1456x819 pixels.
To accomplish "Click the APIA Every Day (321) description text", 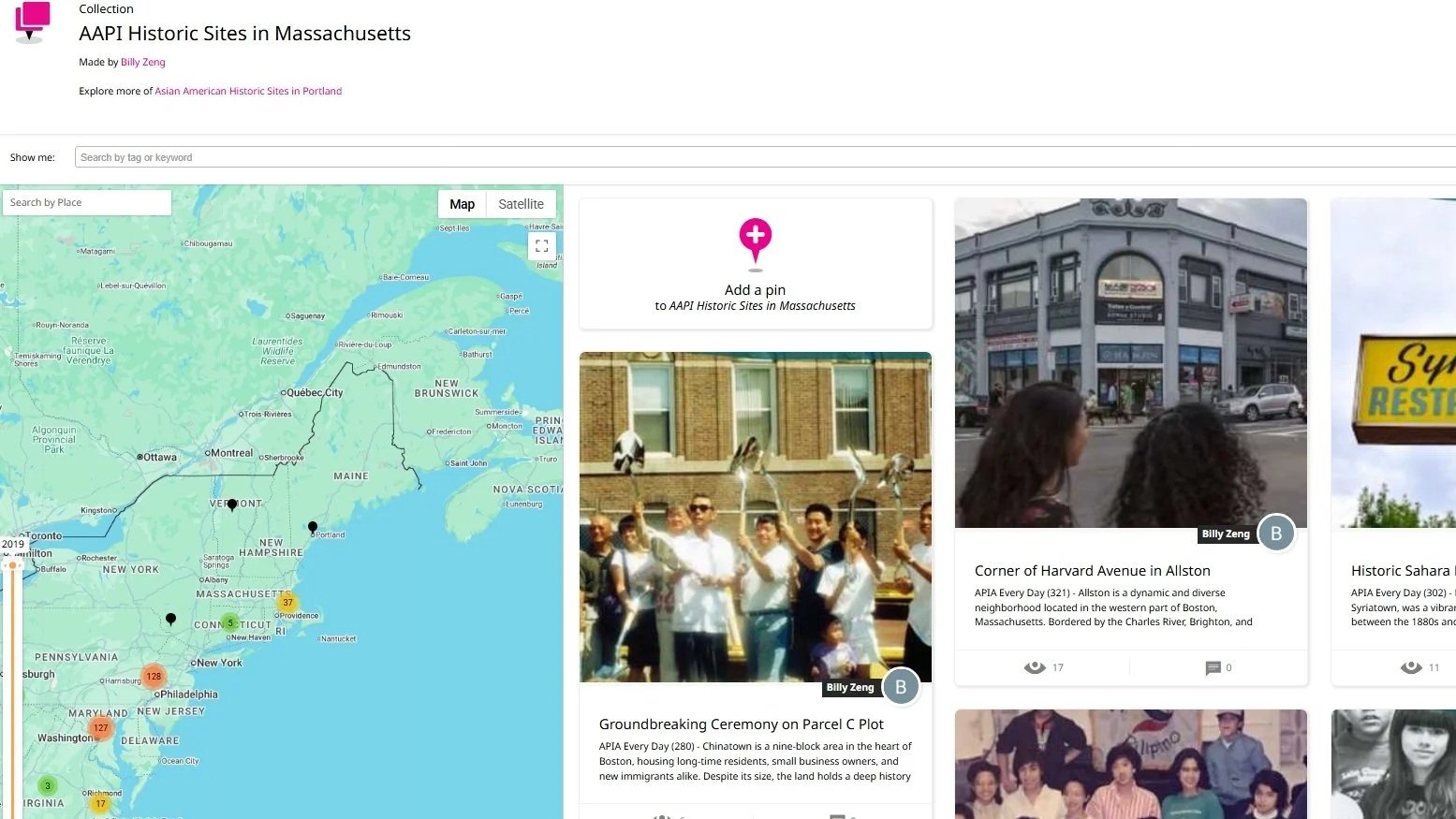I will [x=1113, y=607].
